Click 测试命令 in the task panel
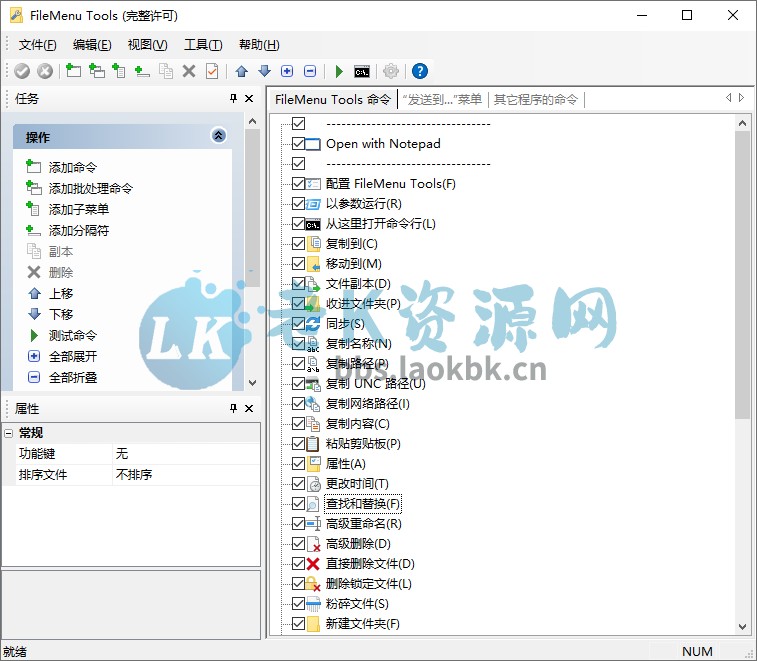 click(x=72, y=336)
